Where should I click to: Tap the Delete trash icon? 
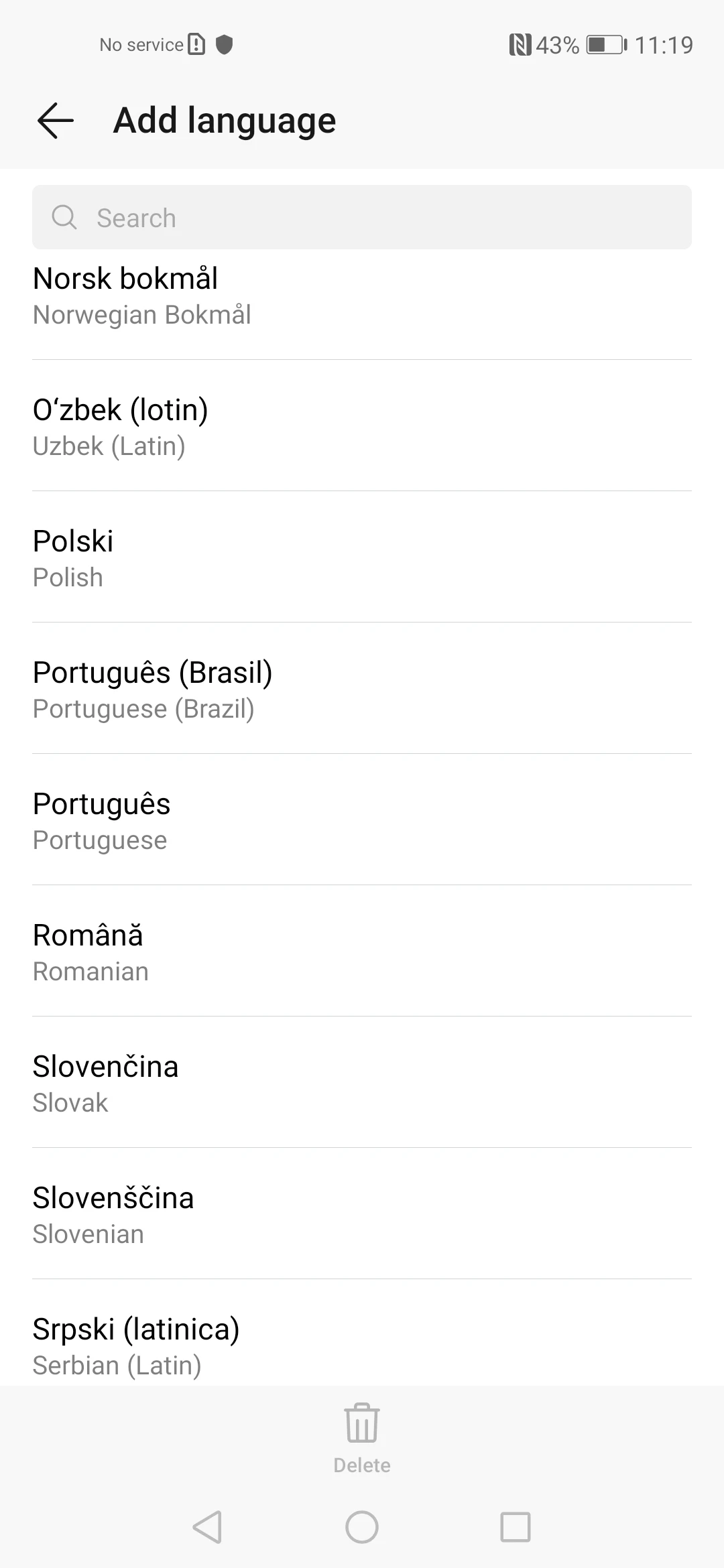pyautogui.click(x=362, y=1423)
